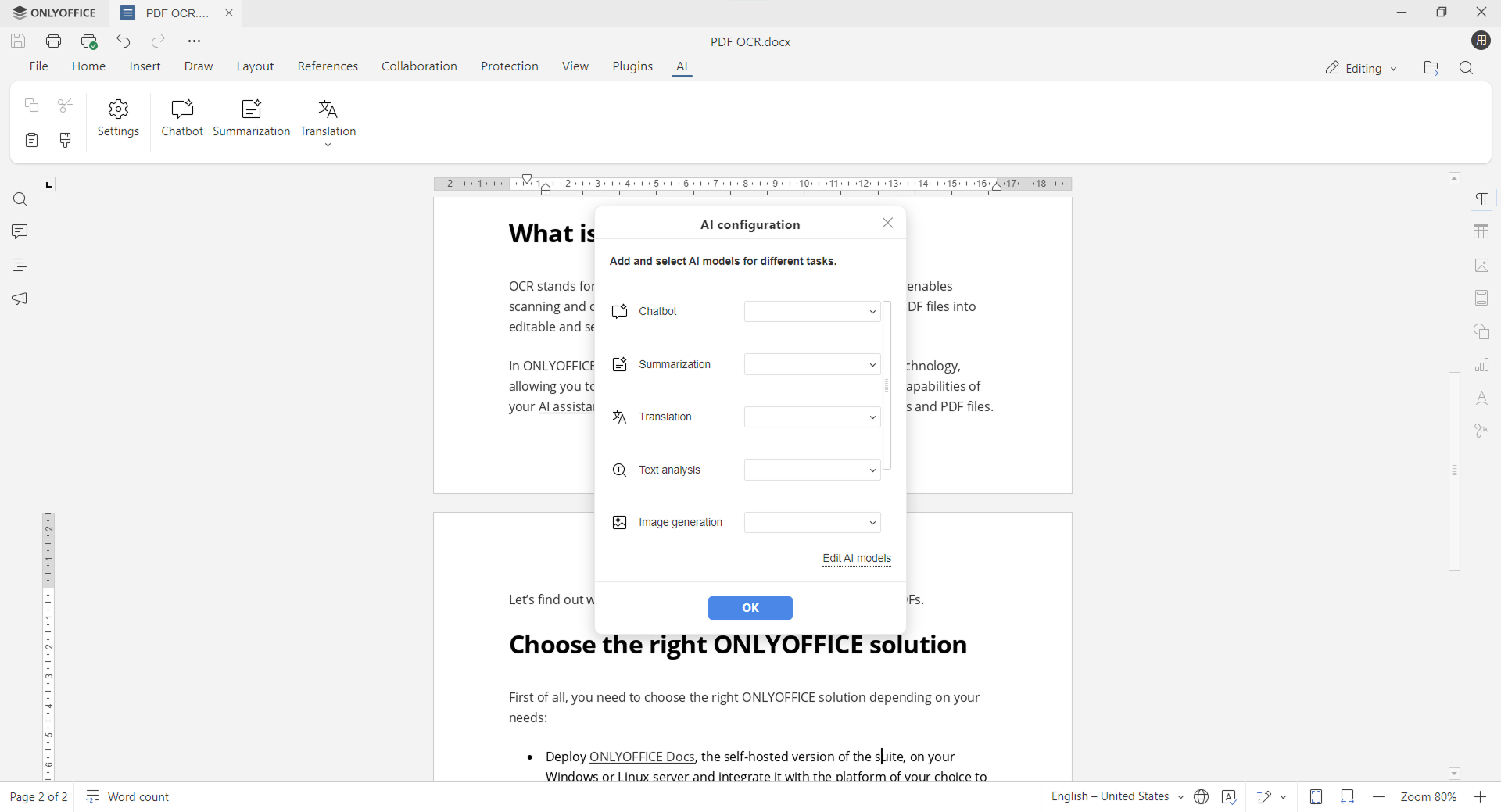Click the Edit AI models link
The image size is (1501, 812).
857,559
